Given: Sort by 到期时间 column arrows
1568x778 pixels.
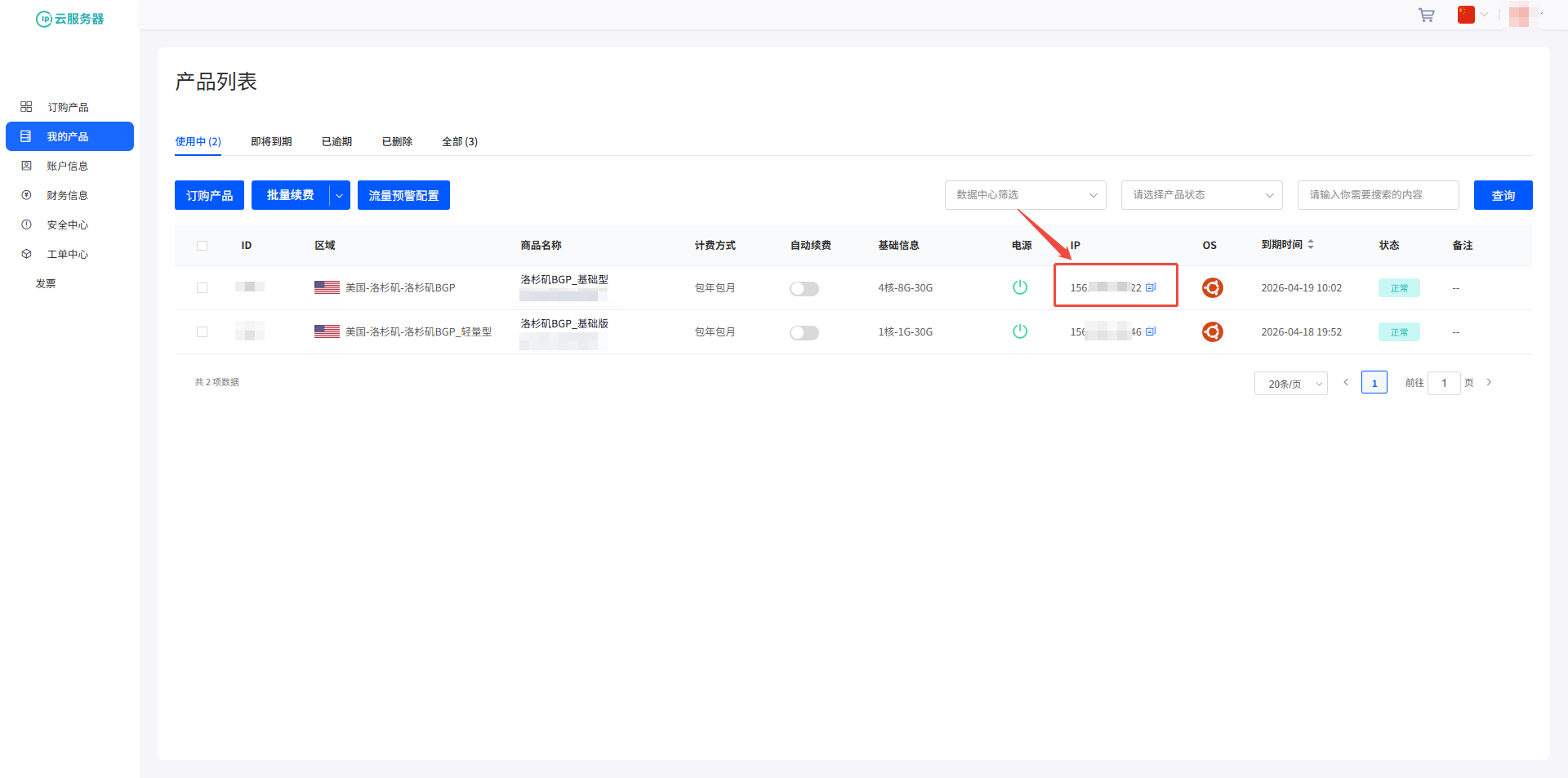Looking at the screenshot, I should click(1311, 245).
